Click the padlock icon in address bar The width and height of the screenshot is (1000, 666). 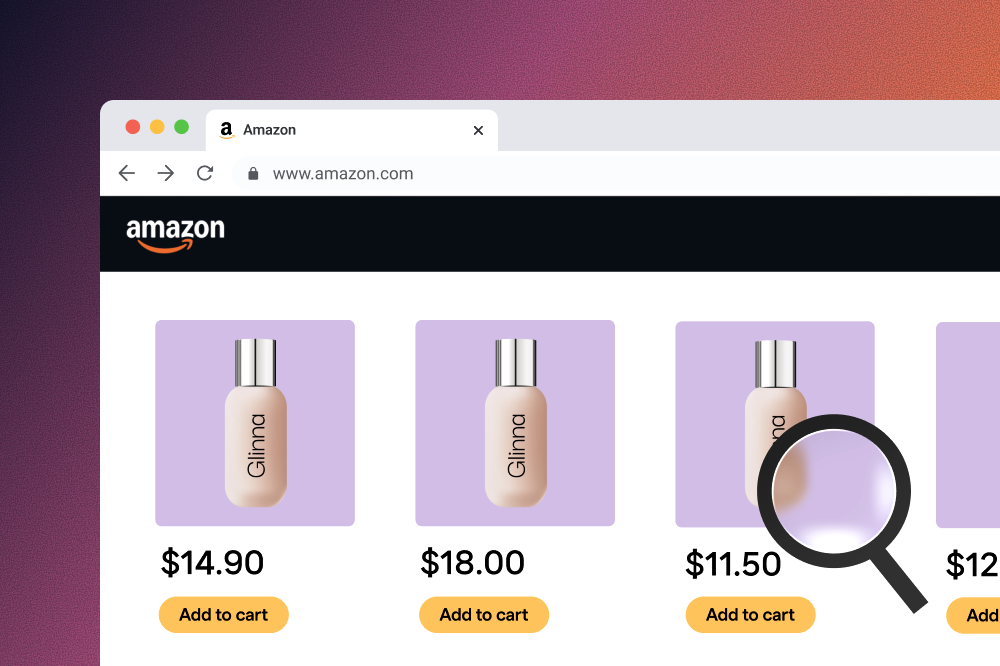point(253,174)
